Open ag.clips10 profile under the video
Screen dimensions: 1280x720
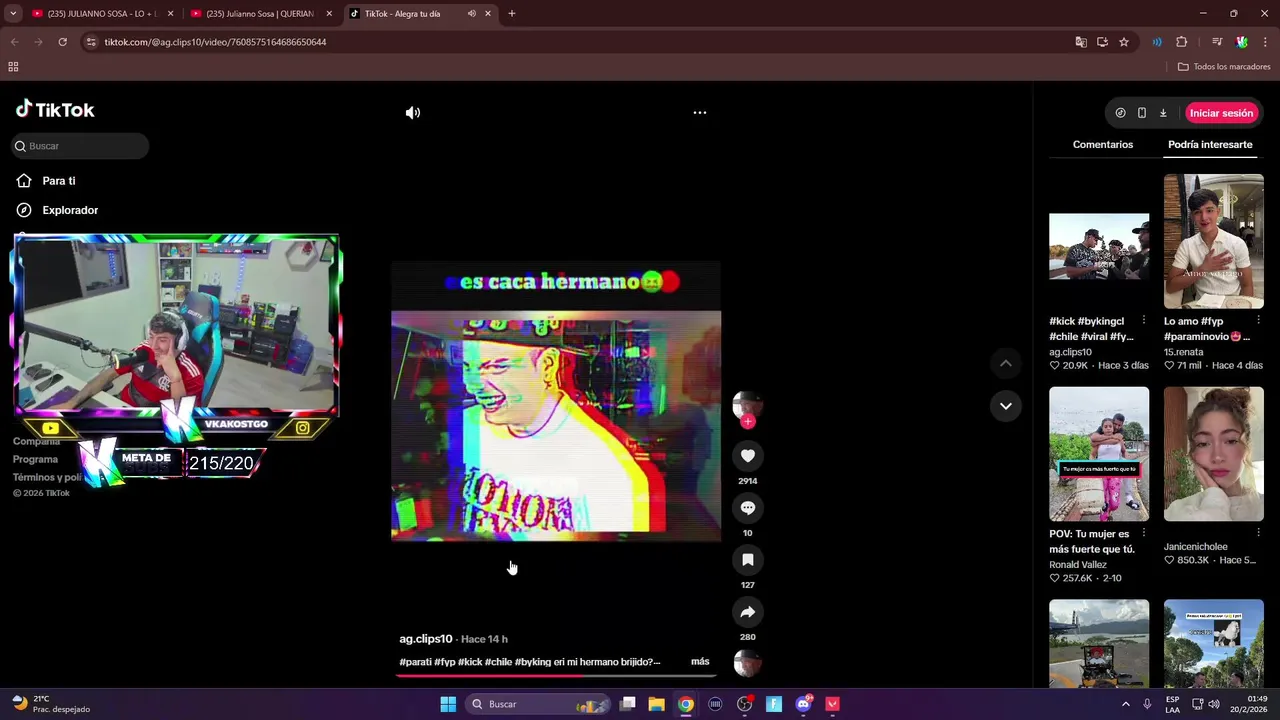pos(426,639)
